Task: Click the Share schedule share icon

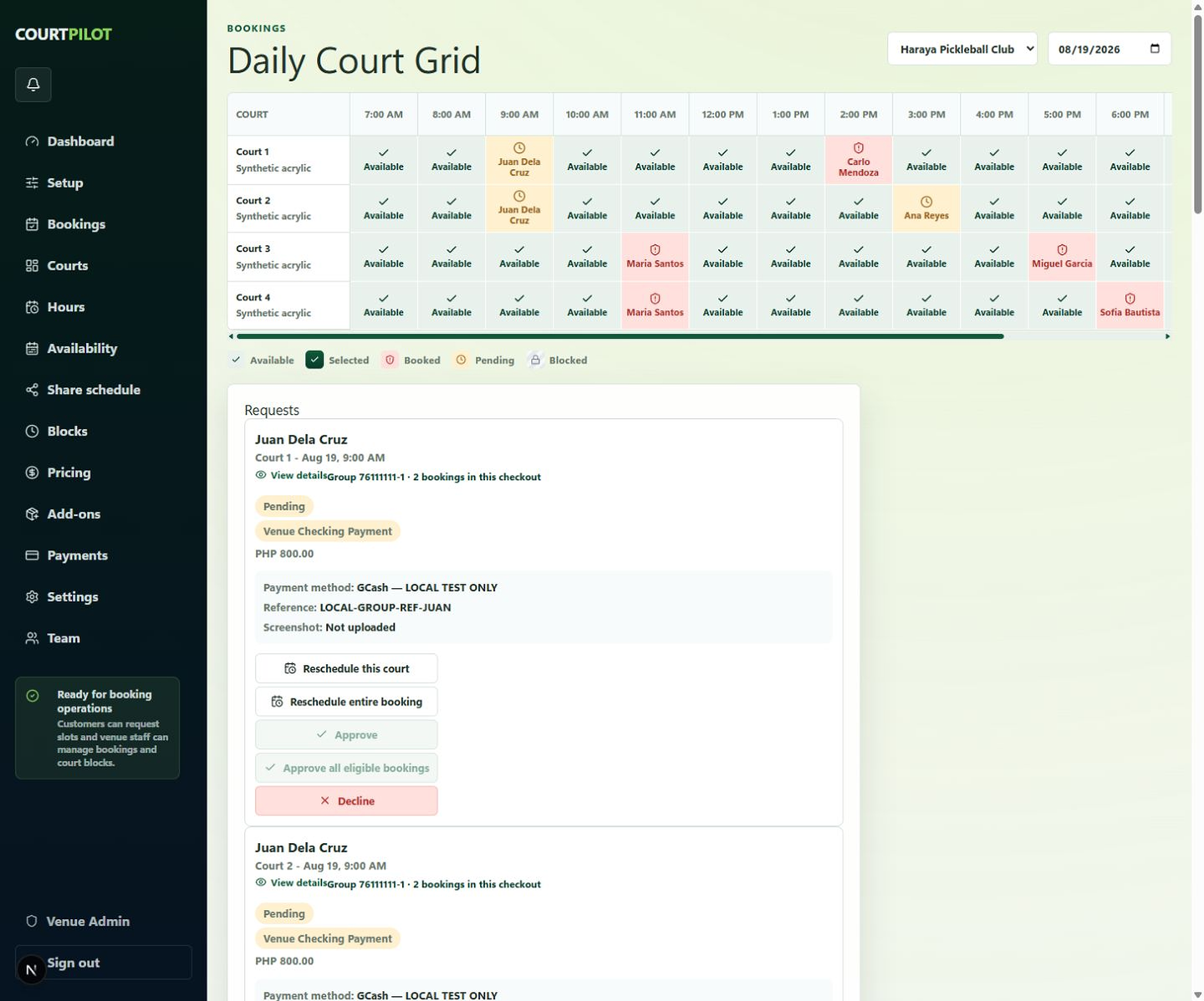Action: click(32, 390)
